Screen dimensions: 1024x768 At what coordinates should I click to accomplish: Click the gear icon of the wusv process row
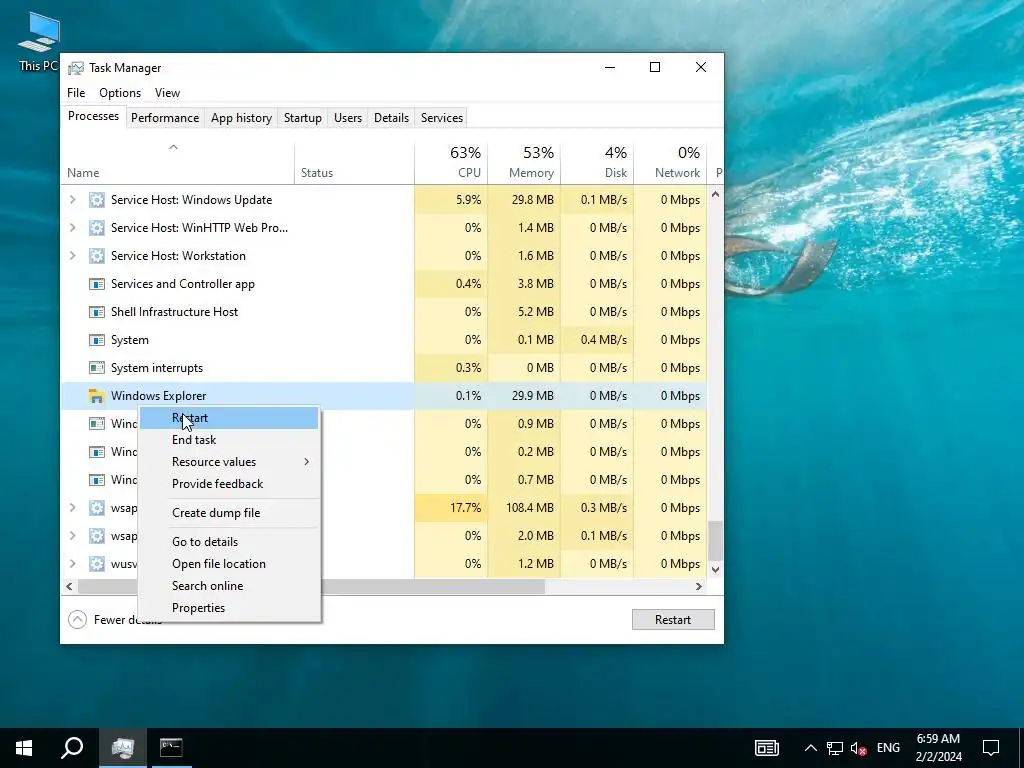[x=97, y=564]
